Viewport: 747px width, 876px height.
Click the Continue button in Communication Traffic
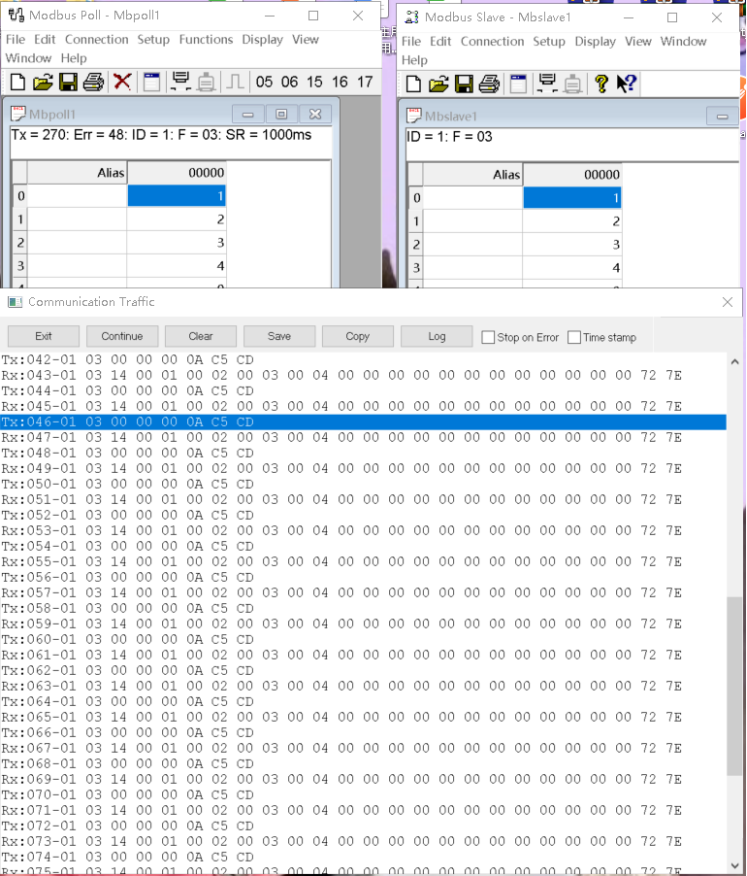coord(122,336)
